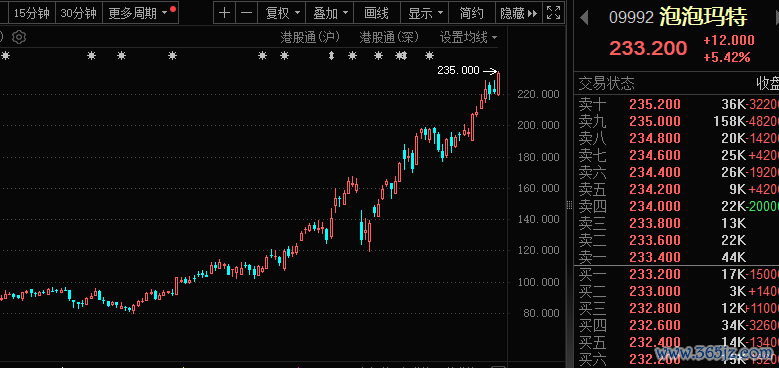Image resolution: width=779 pixels, height=368 pixels.
Task: Click the 220.000 axis label
Action: (538, 94)
